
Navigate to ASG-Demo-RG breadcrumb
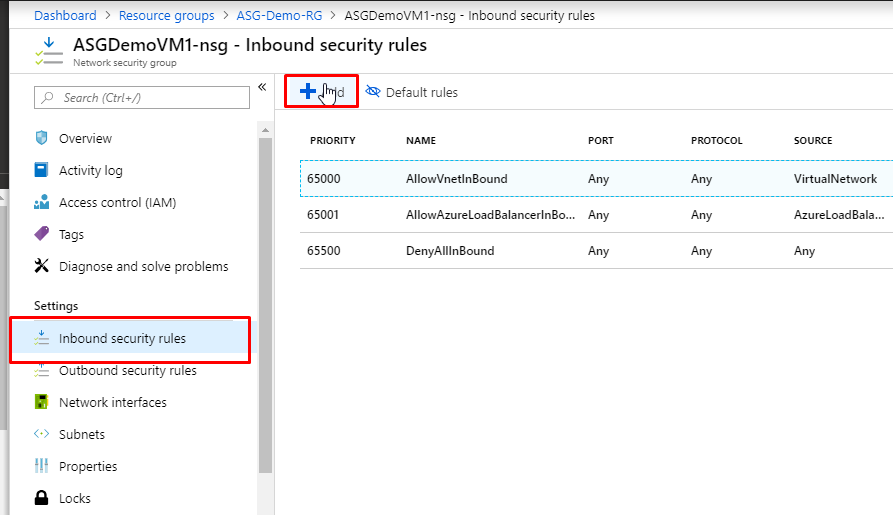tap(280, 15)
